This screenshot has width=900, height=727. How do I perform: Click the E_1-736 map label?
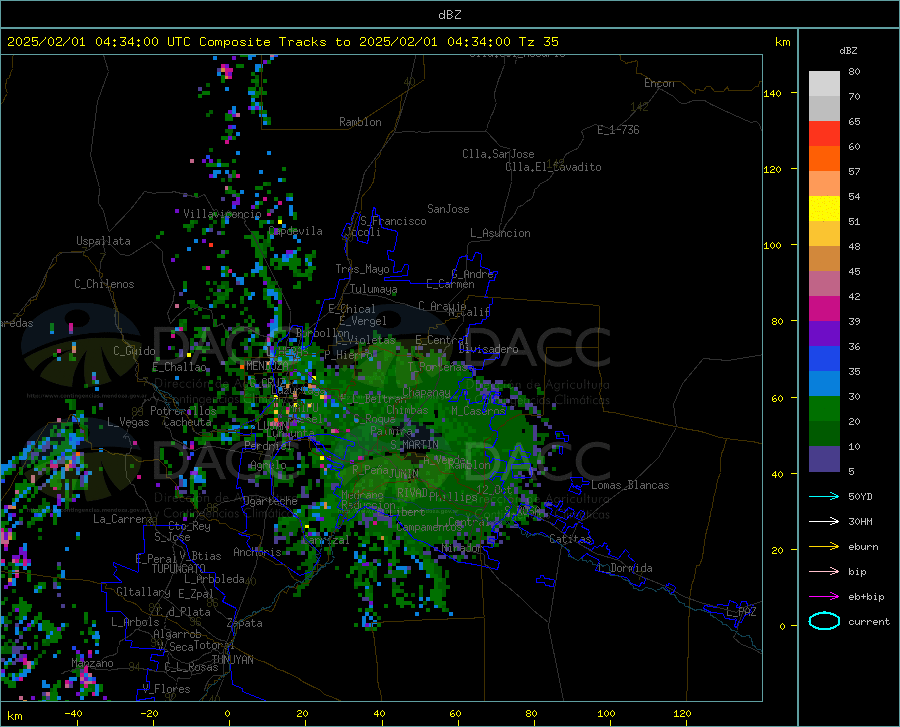point(618,130)
